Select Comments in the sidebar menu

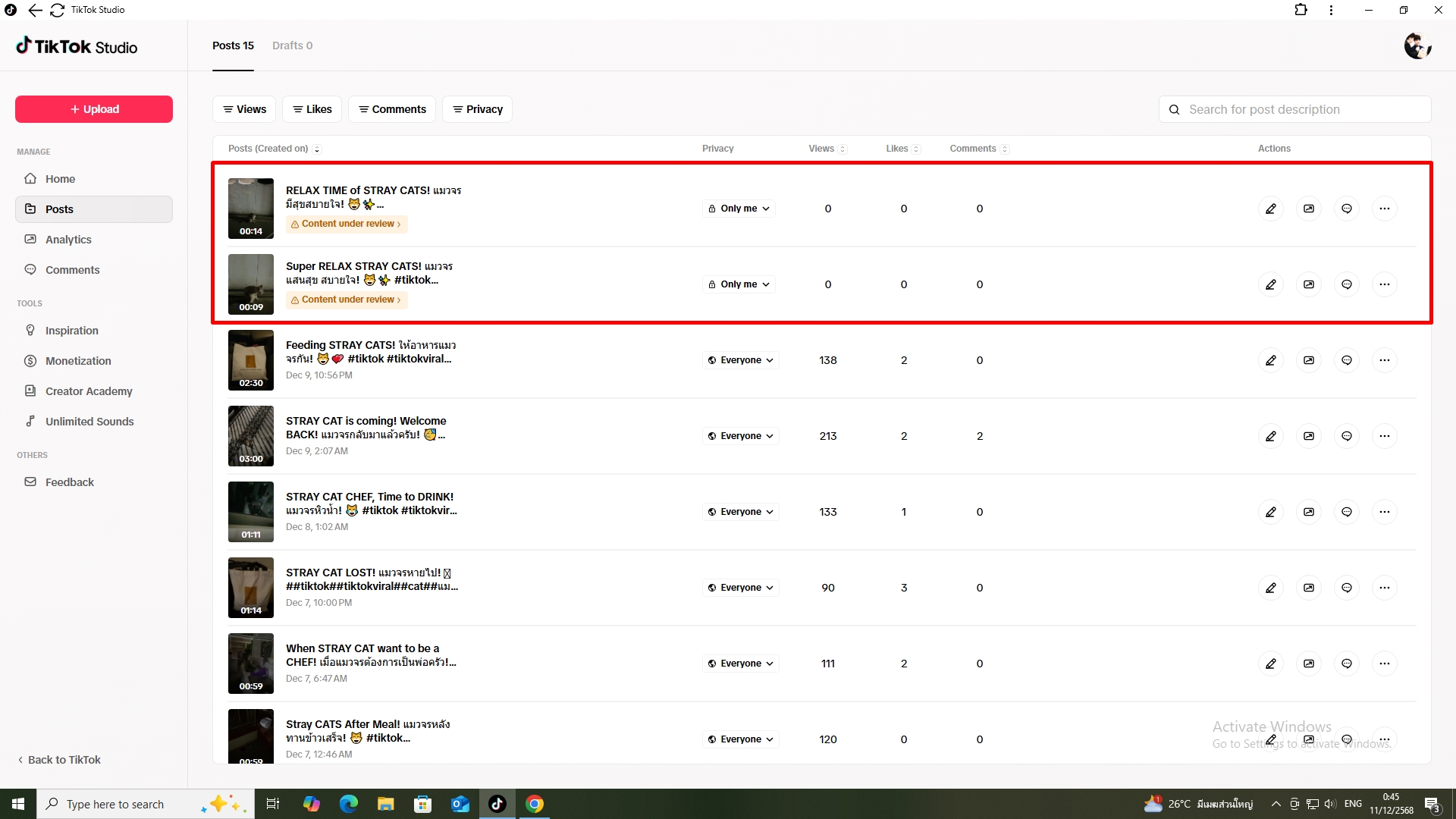tap(72, 270)
